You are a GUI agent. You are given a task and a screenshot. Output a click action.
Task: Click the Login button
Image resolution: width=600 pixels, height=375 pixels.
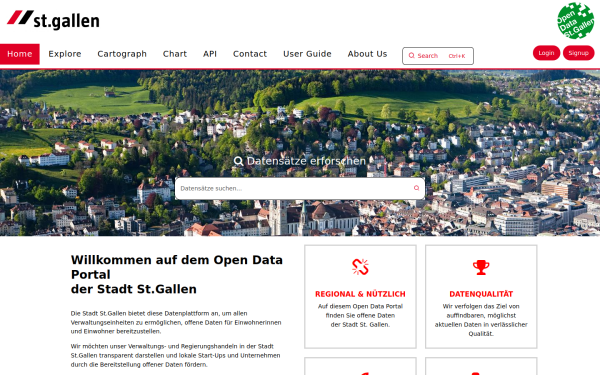pos(546,53)
